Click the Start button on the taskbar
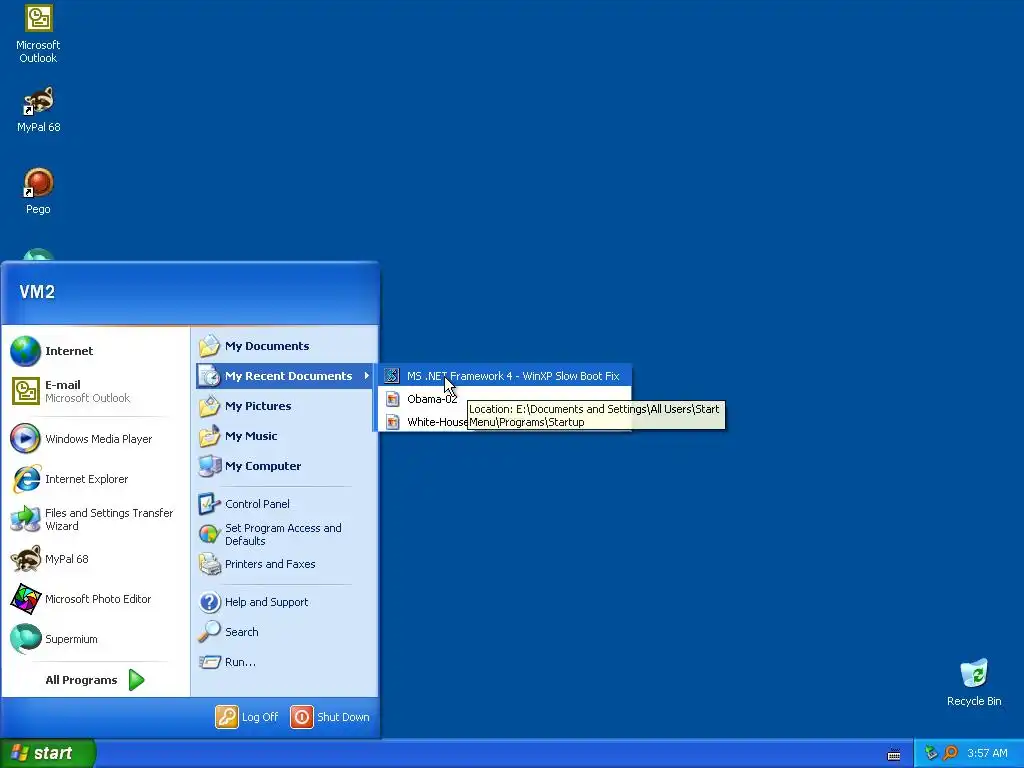This screenshot has width=1024, height=768. point(48,753)
